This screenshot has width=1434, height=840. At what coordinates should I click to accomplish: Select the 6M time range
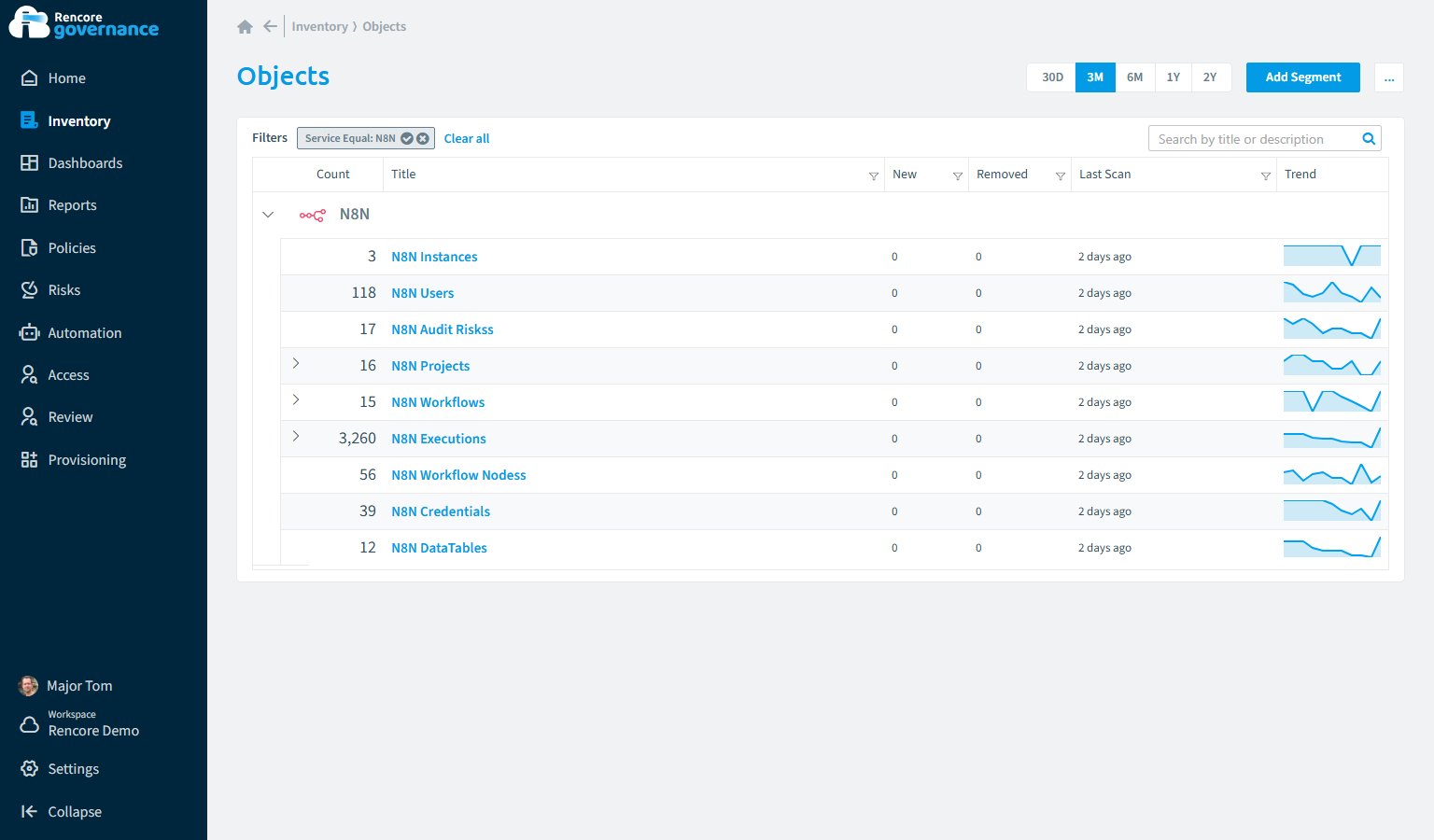pos(1135,77)
